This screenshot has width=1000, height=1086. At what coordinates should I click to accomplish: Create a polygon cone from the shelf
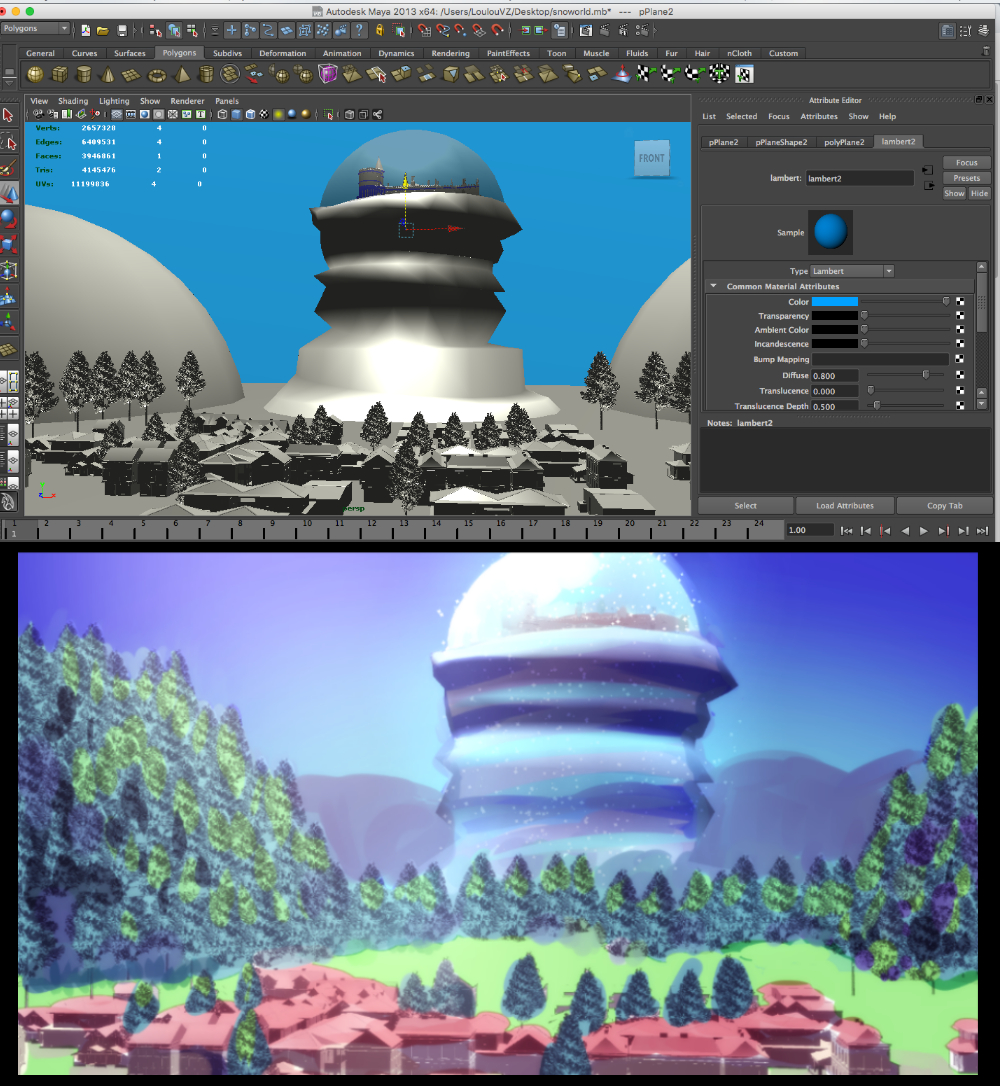coord(108,75)
